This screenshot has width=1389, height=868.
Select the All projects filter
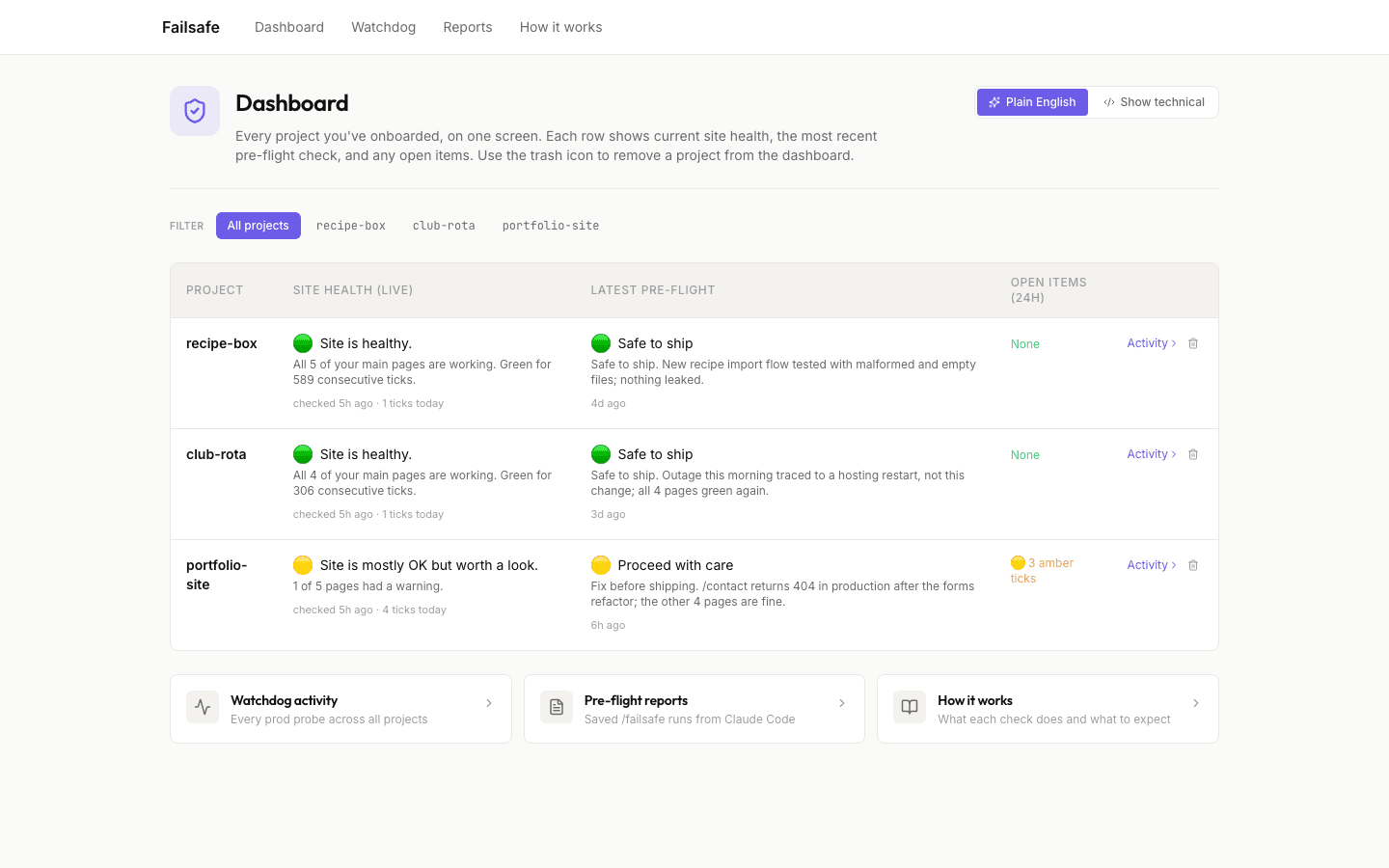pos(259,226)
